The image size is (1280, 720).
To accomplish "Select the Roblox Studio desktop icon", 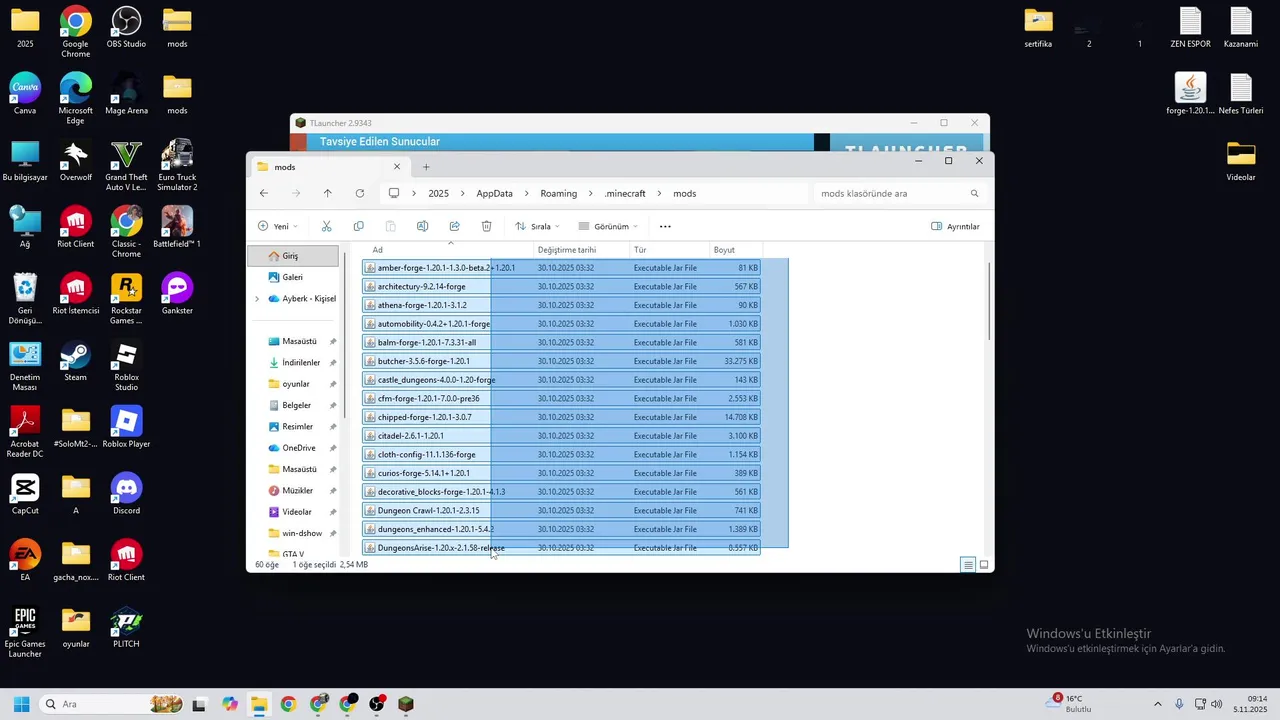I will [x=126, y=366].
